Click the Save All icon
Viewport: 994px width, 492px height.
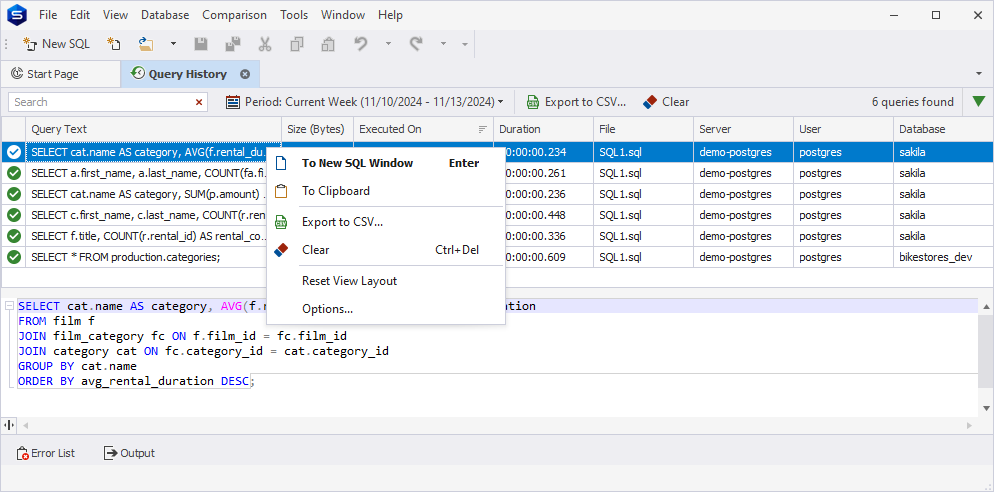233,44
